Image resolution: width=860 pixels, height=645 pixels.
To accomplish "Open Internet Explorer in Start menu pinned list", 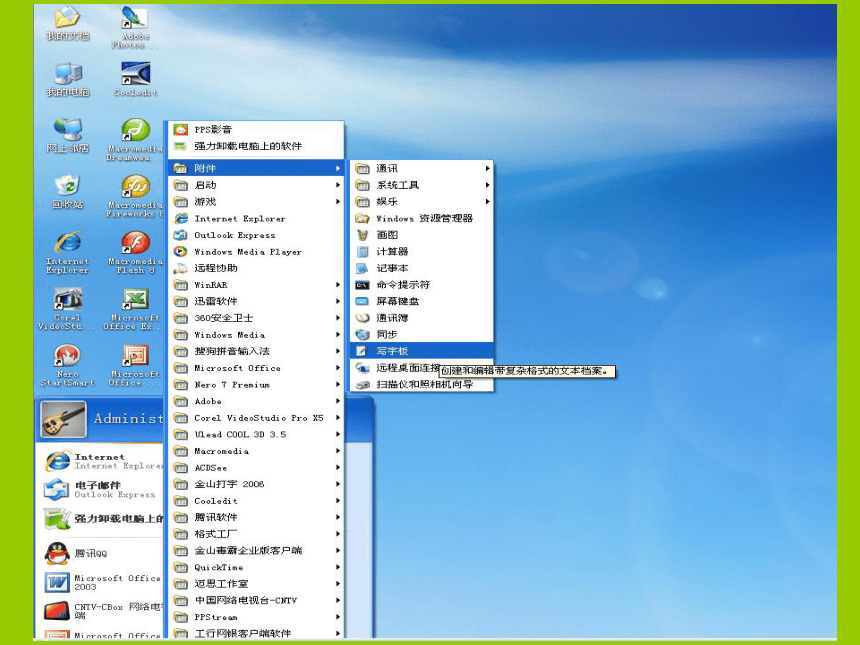I will pos(103,461).
